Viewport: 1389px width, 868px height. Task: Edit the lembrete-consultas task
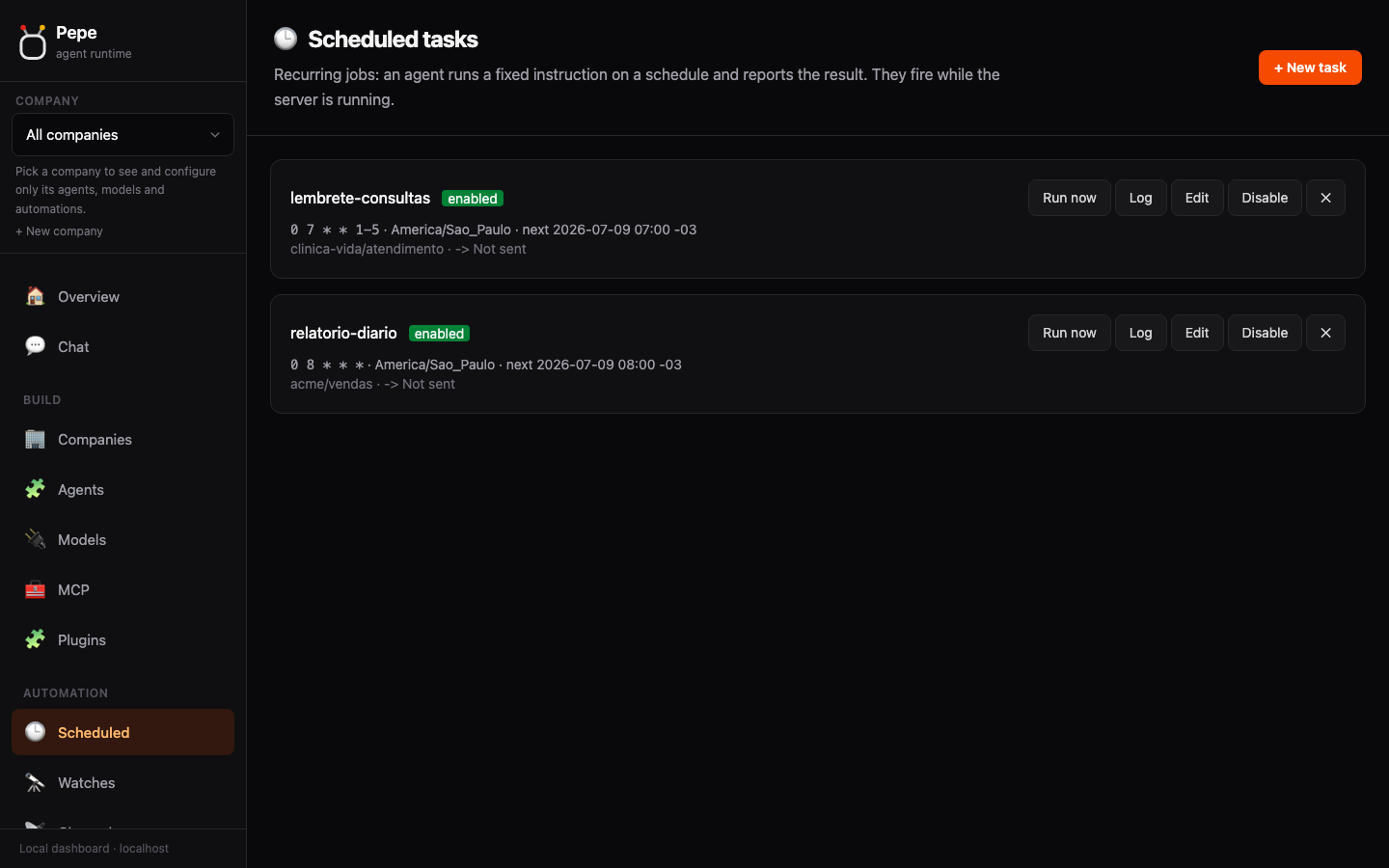point(1197,198)
